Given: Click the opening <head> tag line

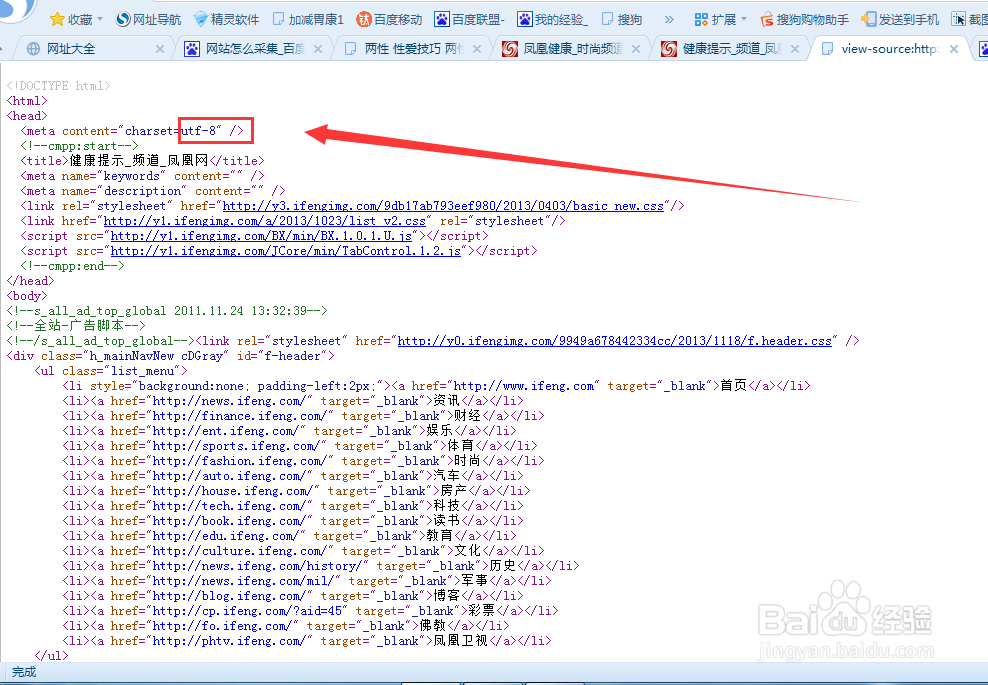Looking at the screenshot, I should click(27, 116).
